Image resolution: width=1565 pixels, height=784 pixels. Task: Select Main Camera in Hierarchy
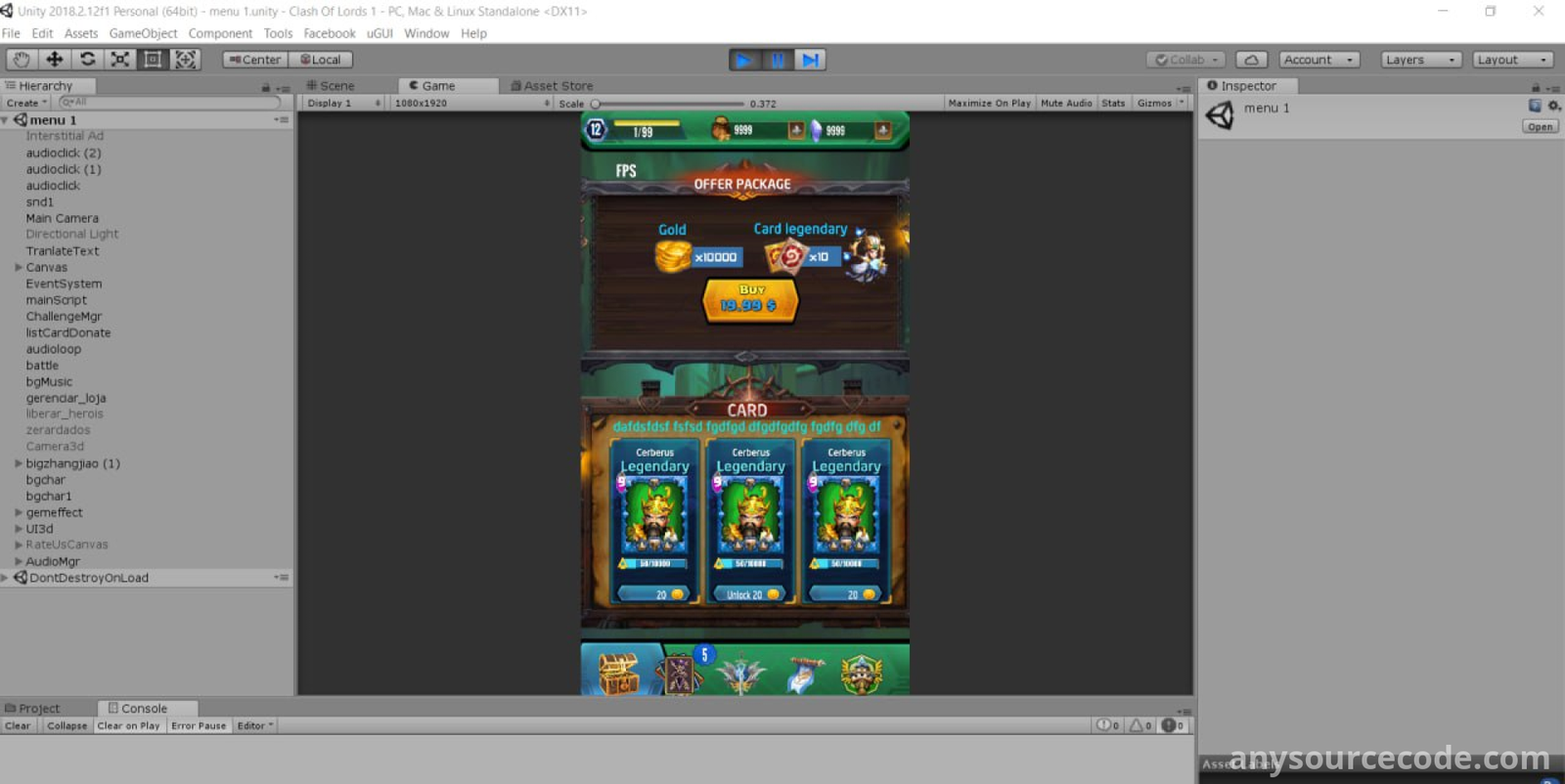pyautogui.click(x=62, y=219)
